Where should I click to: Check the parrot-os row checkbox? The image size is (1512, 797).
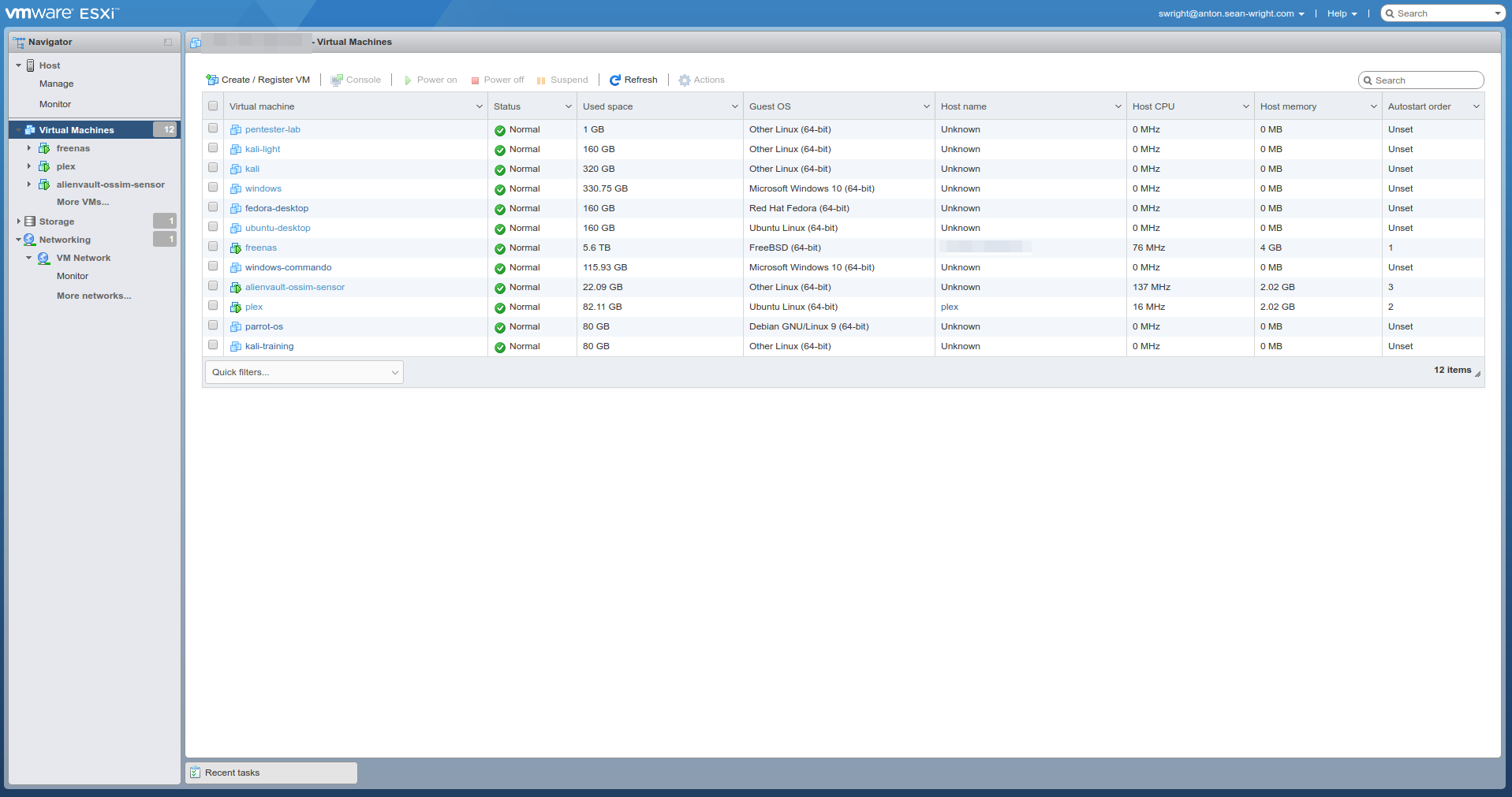pyautogui.click(x=213, y=326)
